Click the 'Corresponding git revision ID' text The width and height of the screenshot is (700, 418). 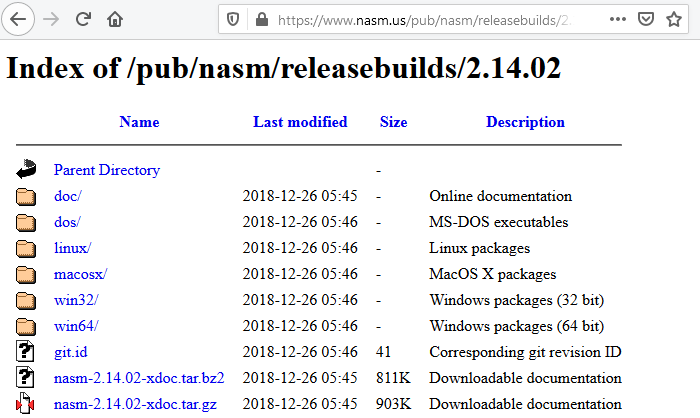(x=525, y=352)
